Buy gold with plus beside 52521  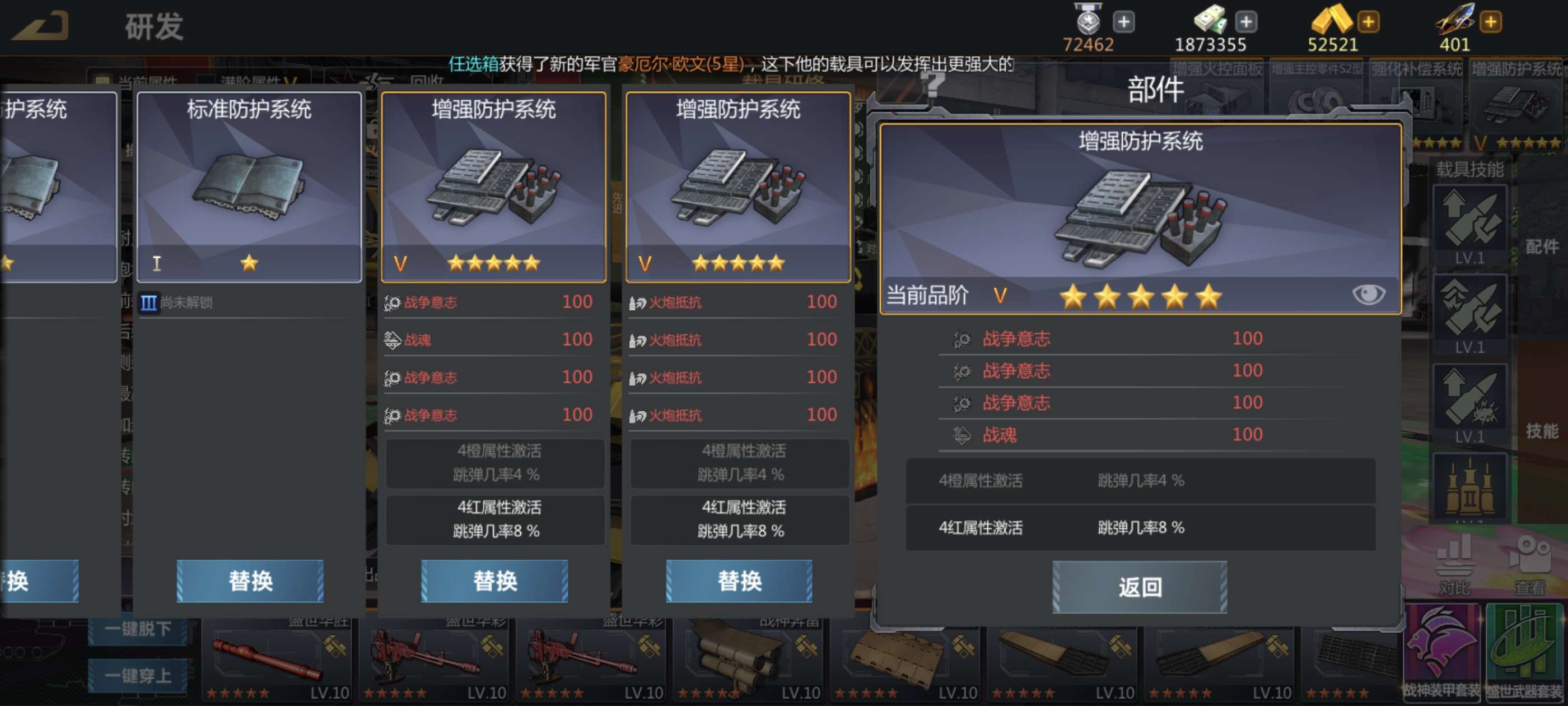(1368, 22)
